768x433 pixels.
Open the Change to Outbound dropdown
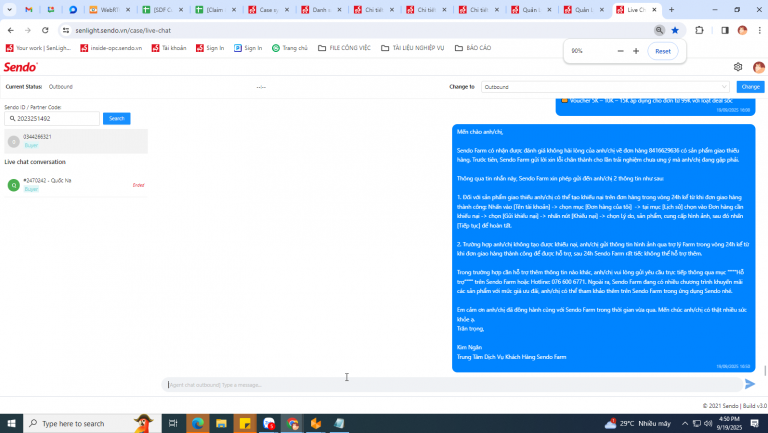pyautogui.click(x=605, y=87)
